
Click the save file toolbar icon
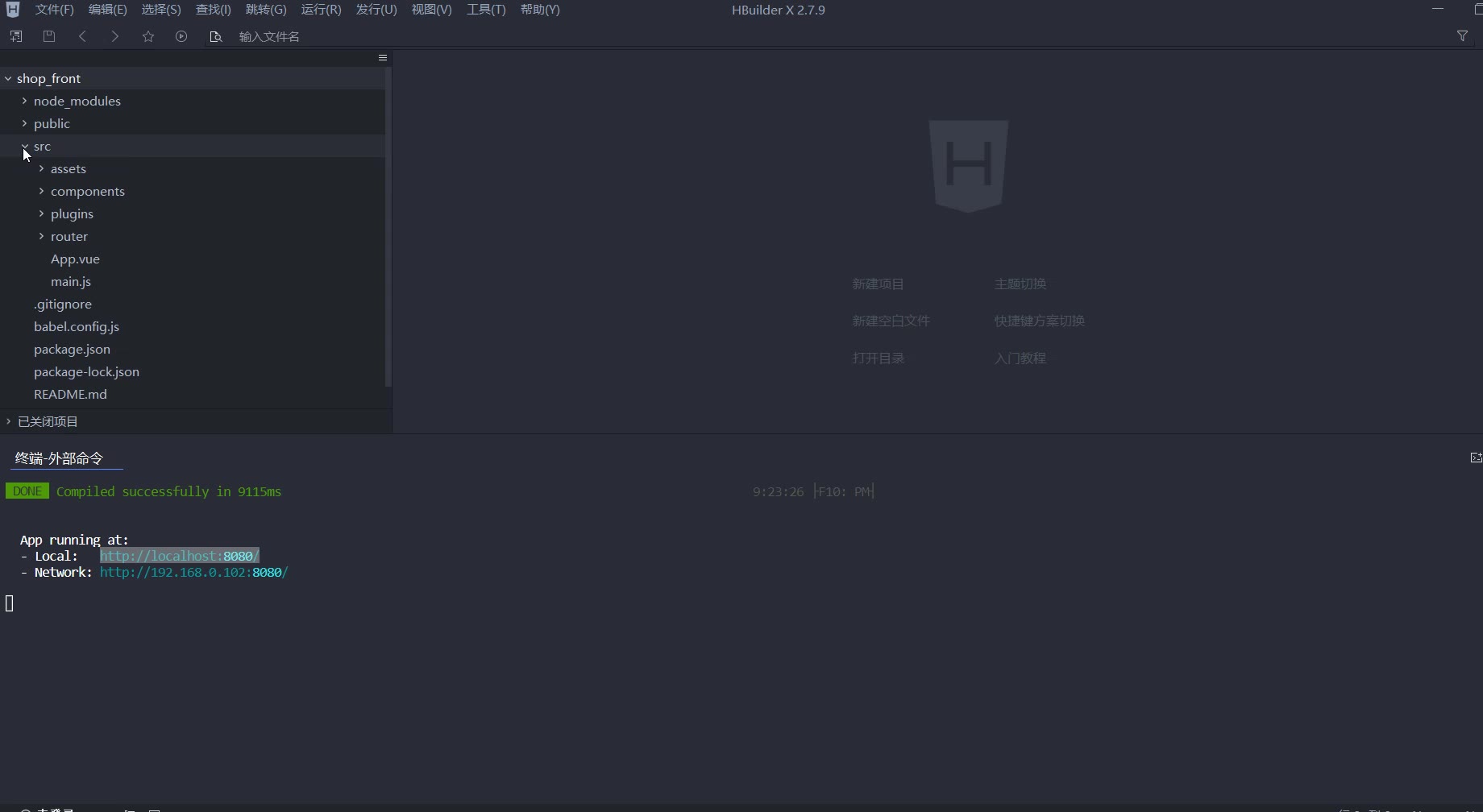(x=49, y=36)
